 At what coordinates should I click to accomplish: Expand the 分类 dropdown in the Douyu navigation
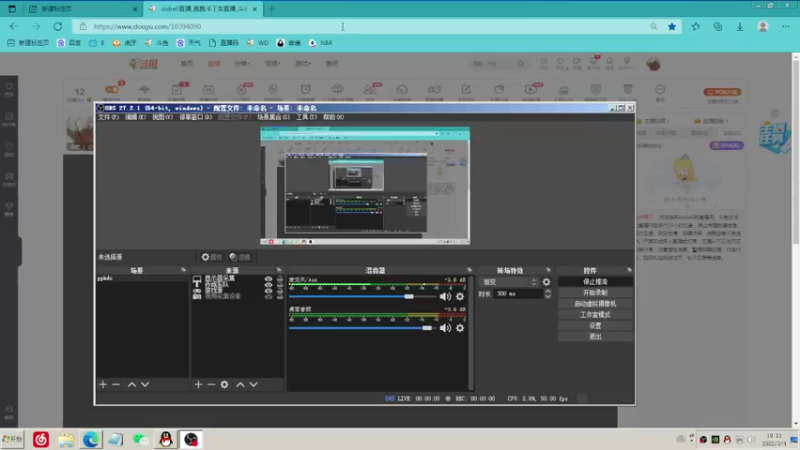pos(242,64)
